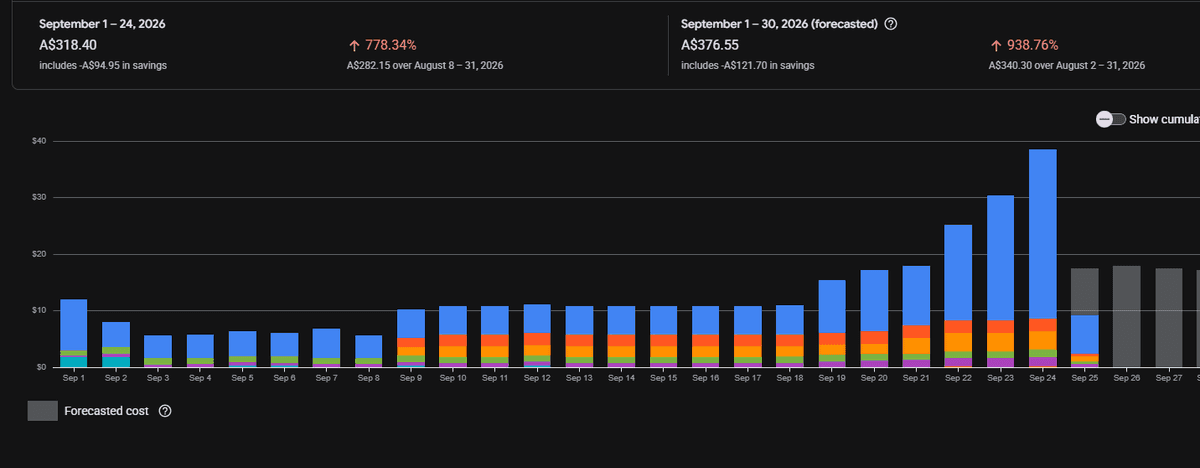
Task: Click the 'Sep 15' axis date label
Action: [664, 379]
